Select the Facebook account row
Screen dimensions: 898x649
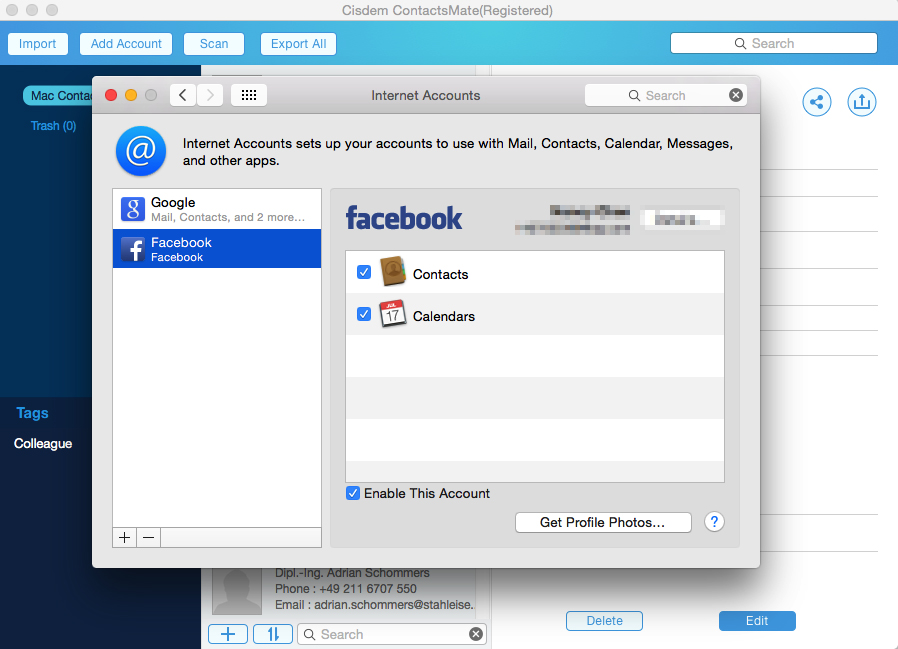[x=217, y=249]
